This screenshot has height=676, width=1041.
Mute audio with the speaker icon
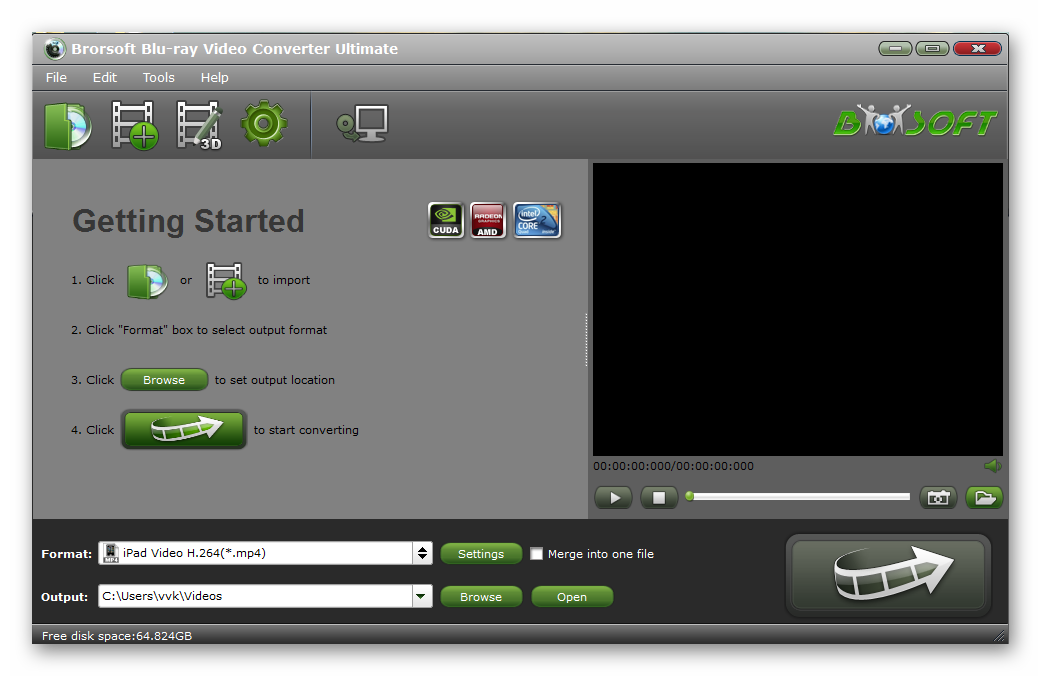(x=993, y=466)
